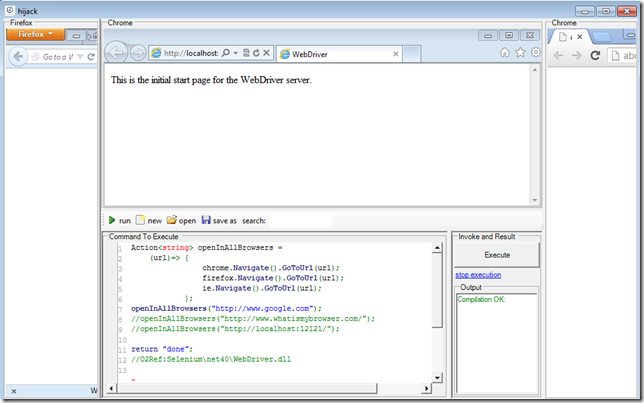The image size is (644, 403).
Task: Click the IE forward navigation arrow
Action: [138, 52]
